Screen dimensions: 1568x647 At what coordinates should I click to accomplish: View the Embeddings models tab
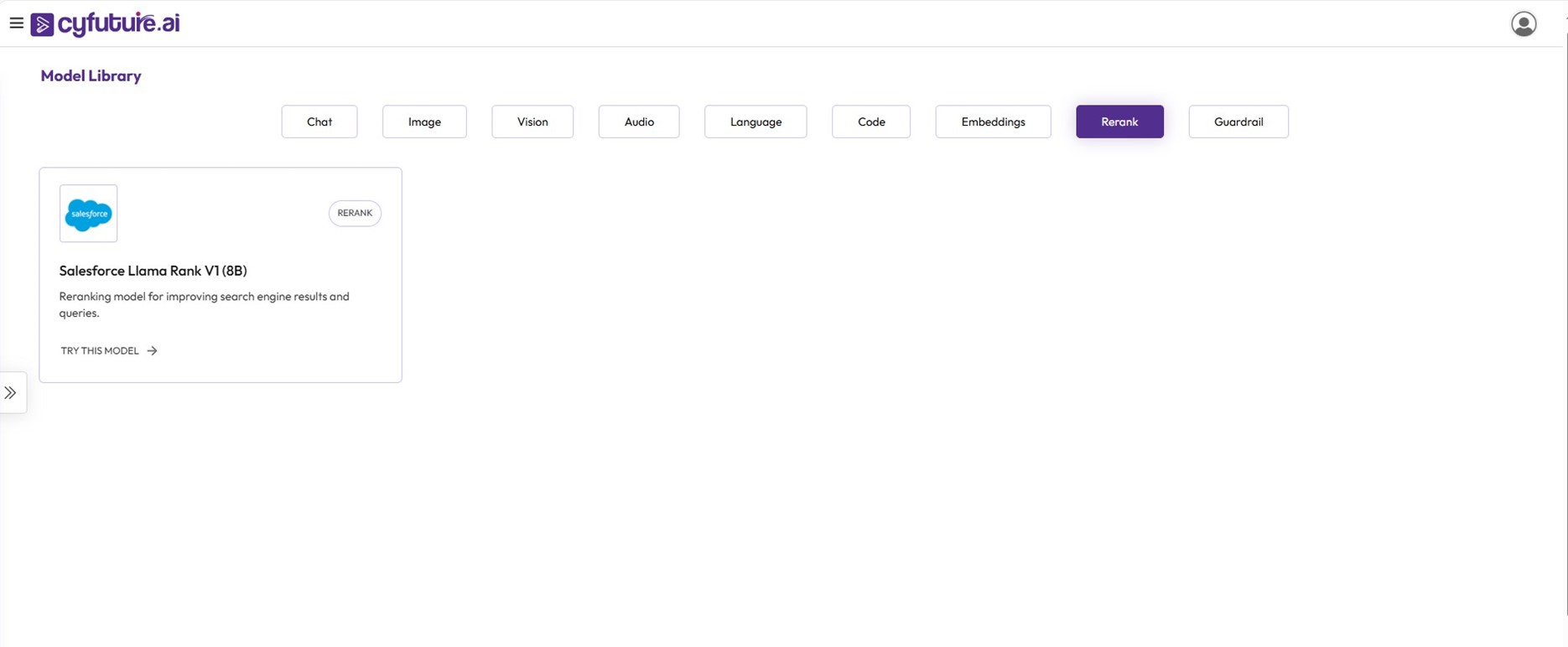click(x=993, y=122)
